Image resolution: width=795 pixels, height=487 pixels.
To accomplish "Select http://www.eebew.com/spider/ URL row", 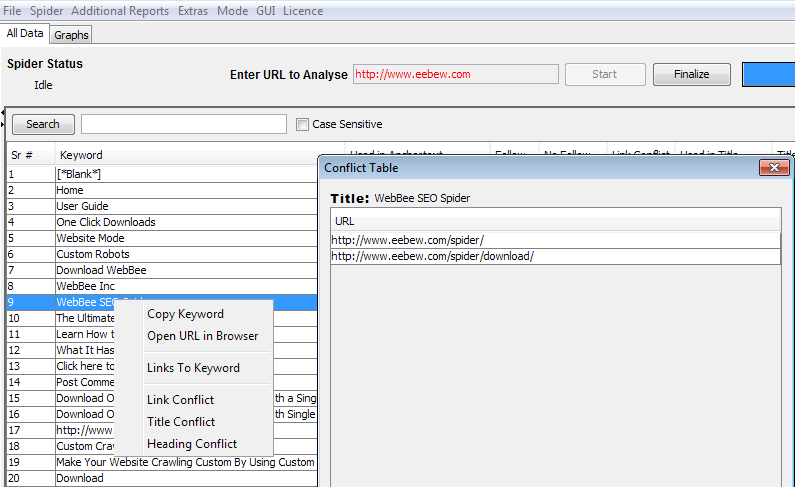I will tap(555, 240).
